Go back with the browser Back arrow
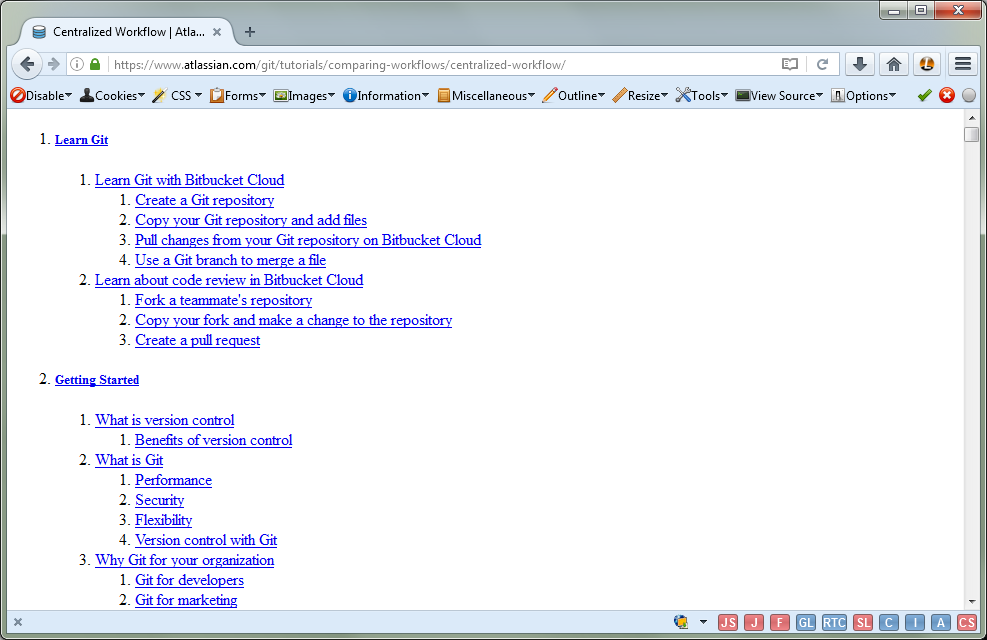The width and height of the screenshot is (987, 640). coord(27,64)
